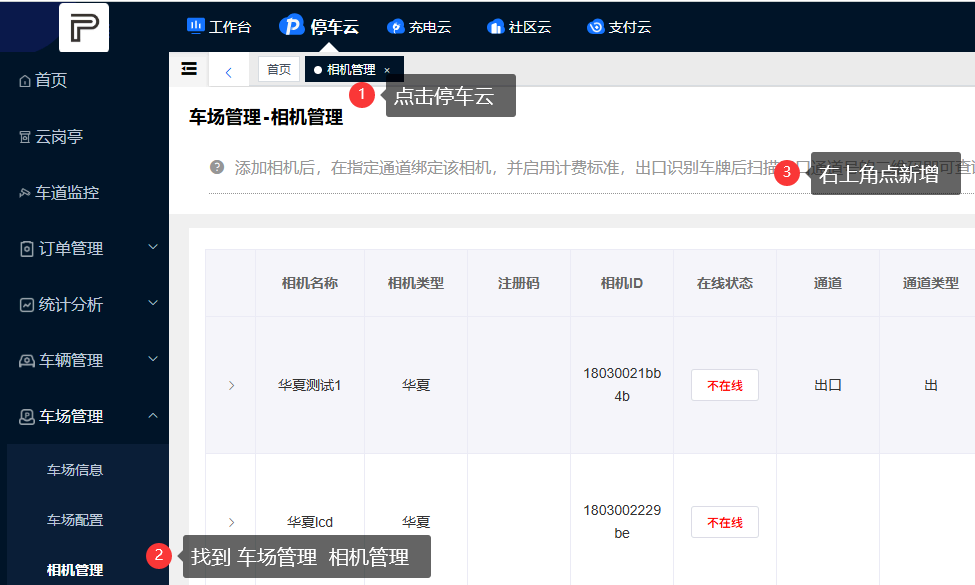975x585 pixels.
Task: Open the 社区云 community cloud icon
Action: [x=496, y=27]
